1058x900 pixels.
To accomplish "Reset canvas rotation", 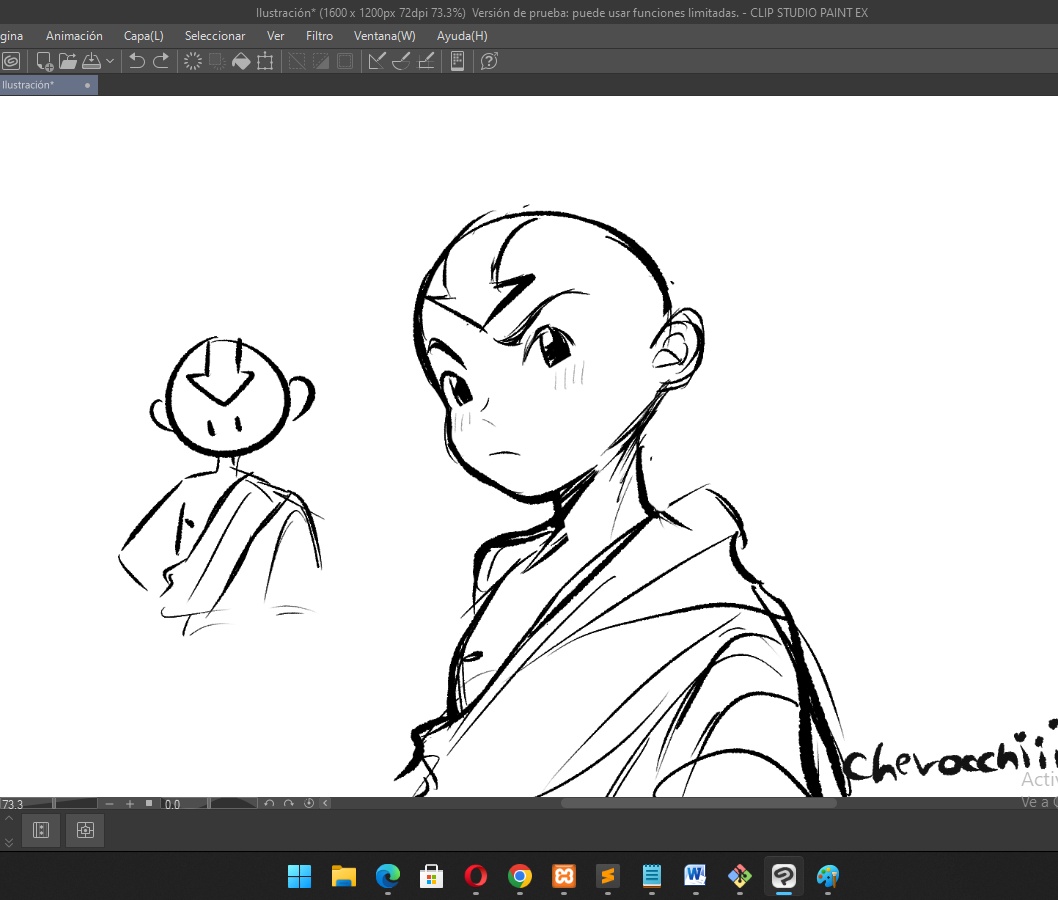I will coord(309,804).
